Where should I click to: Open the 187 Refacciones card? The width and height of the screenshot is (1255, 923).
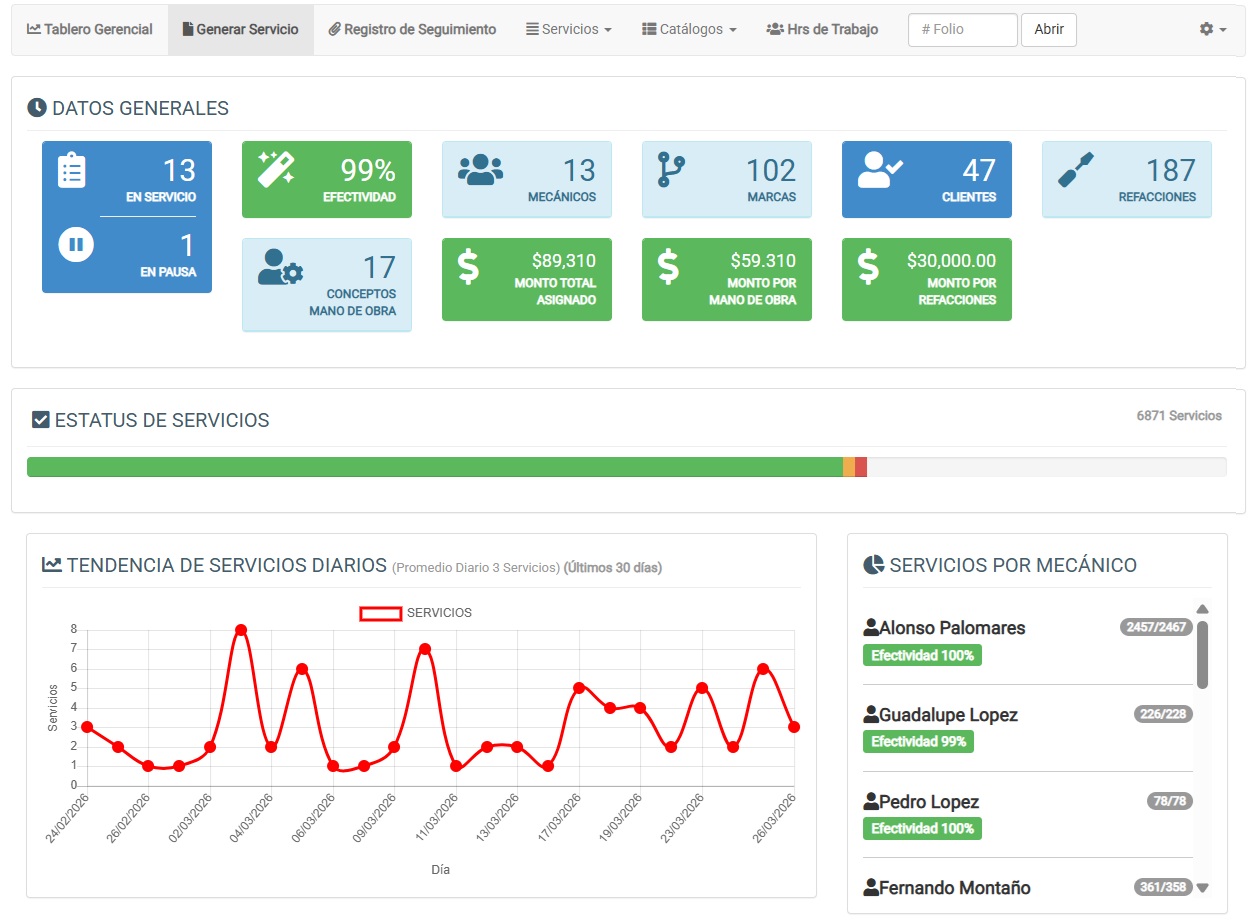[x=1127, y=179]
